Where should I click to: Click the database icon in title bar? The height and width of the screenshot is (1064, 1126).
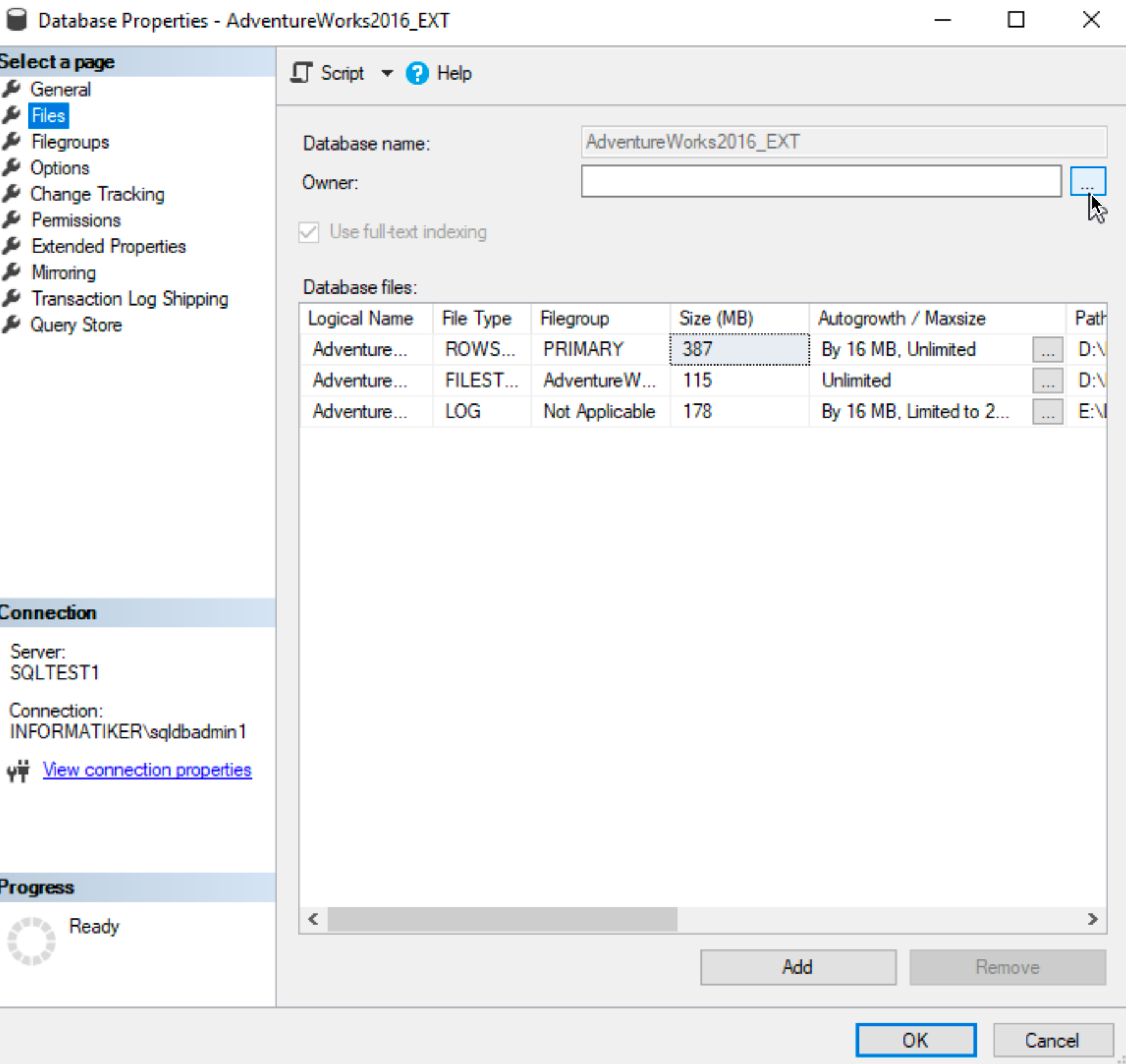pos(17,19)
